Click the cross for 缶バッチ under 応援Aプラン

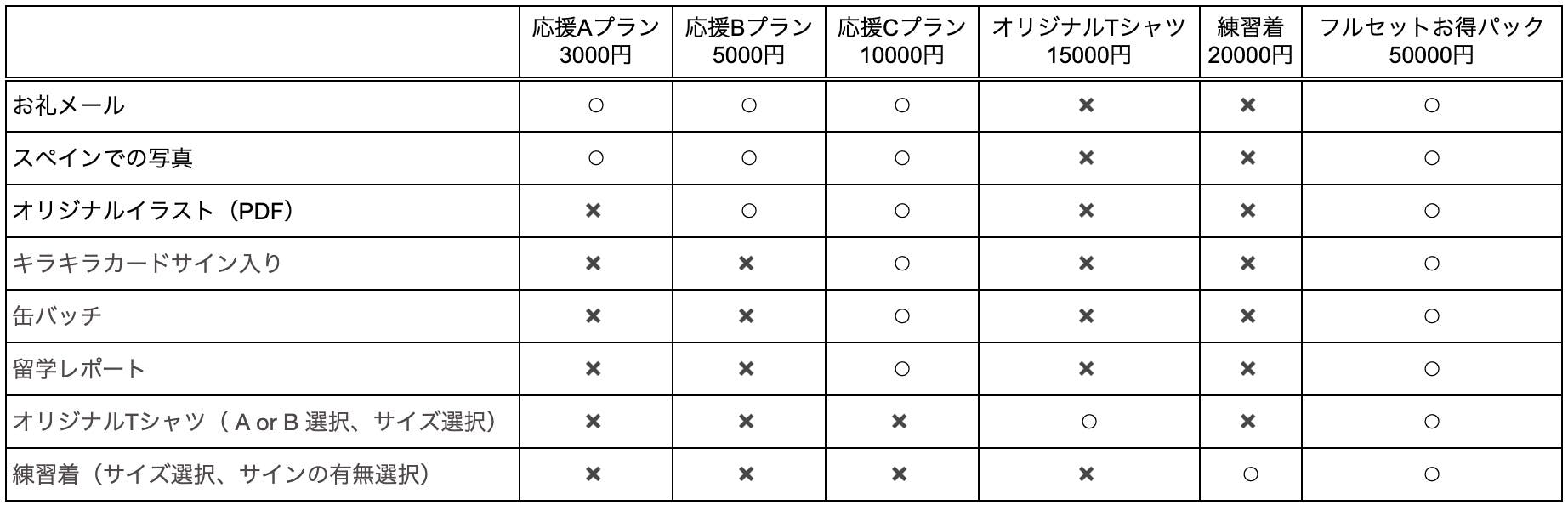594,316
